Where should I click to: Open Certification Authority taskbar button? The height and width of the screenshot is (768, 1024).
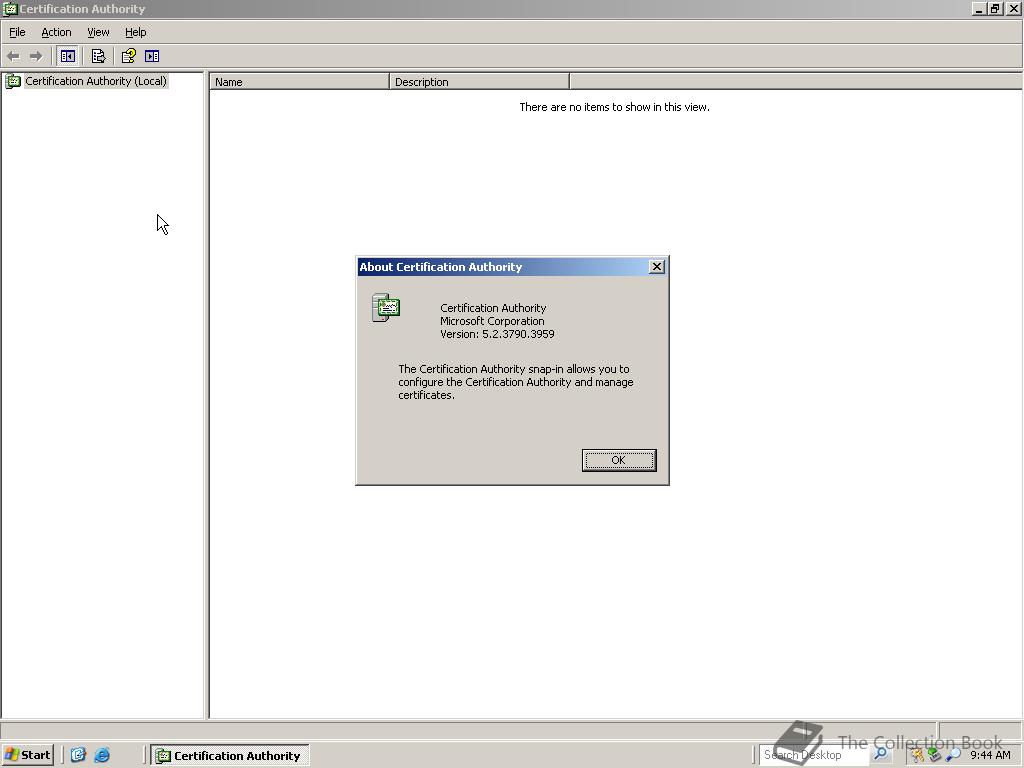(230, 756)
